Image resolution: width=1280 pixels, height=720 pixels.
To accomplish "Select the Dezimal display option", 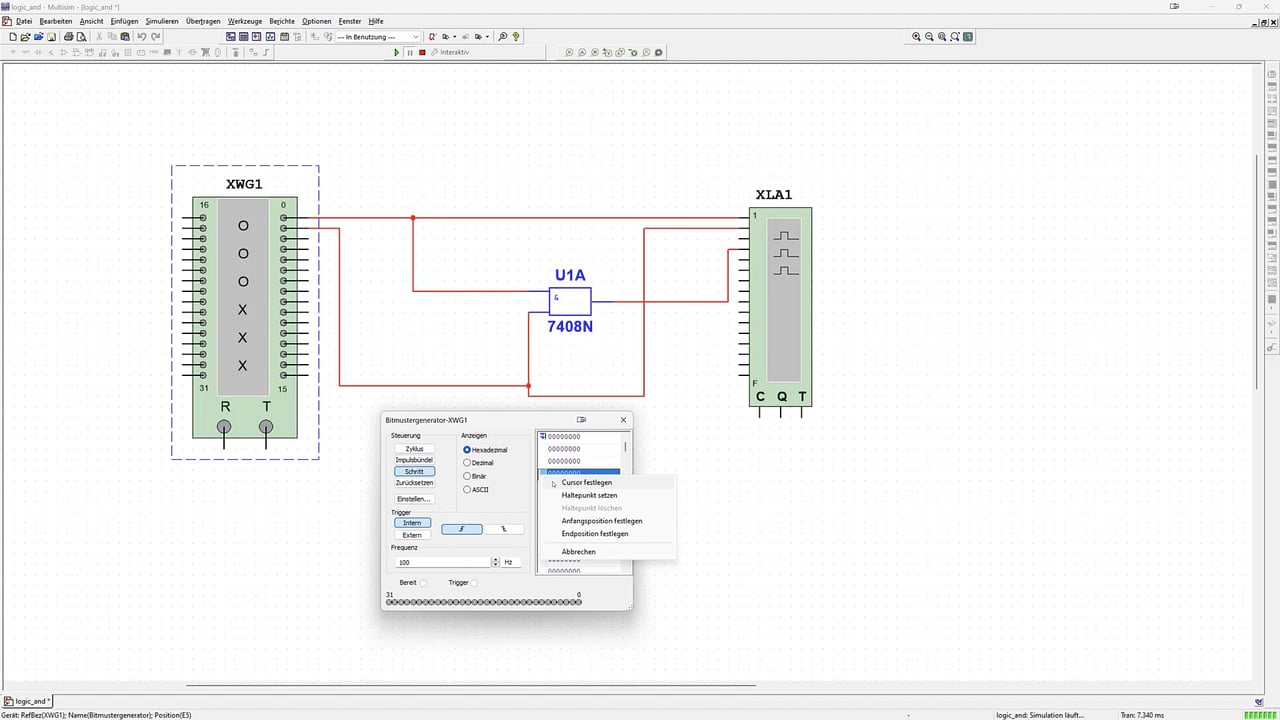I will pyautogui.click(x=479, y=463).
